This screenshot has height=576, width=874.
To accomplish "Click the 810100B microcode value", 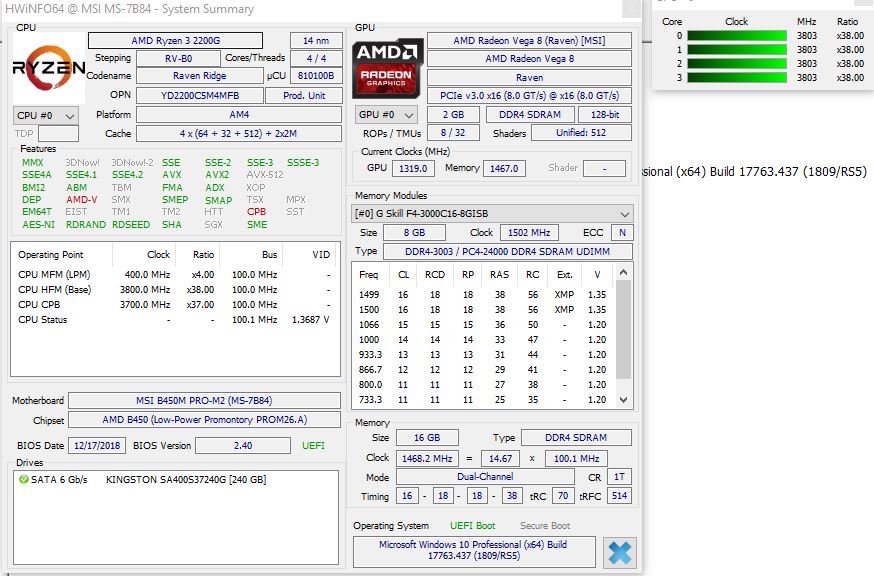I will [315, 76].
